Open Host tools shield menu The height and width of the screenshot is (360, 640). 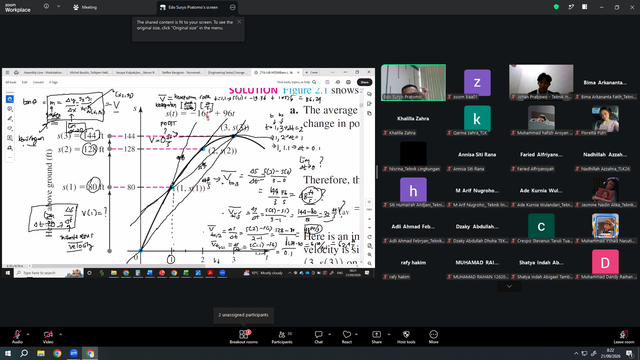[x=406, y=337]
